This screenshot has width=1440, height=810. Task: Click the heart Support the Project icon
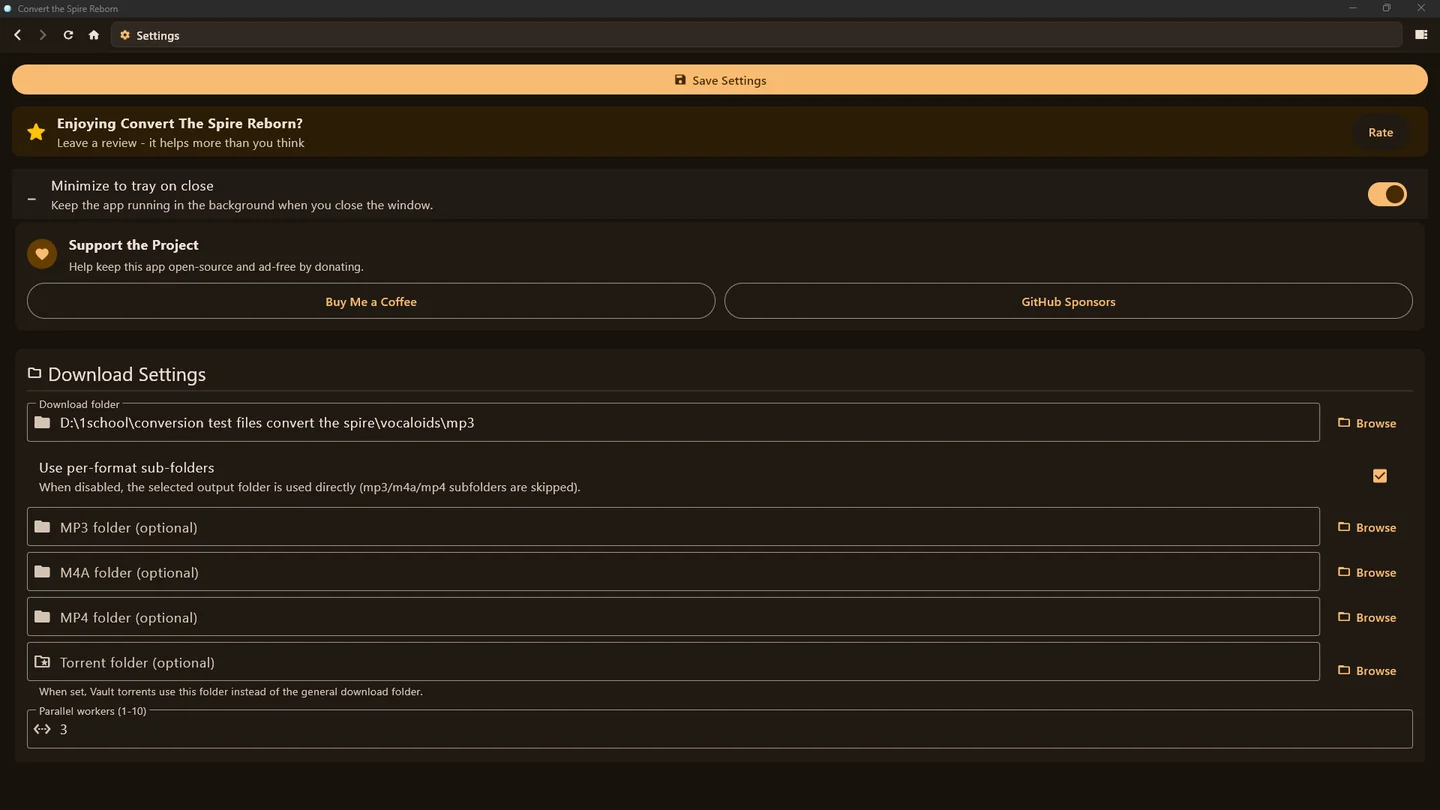pos(42,254)
